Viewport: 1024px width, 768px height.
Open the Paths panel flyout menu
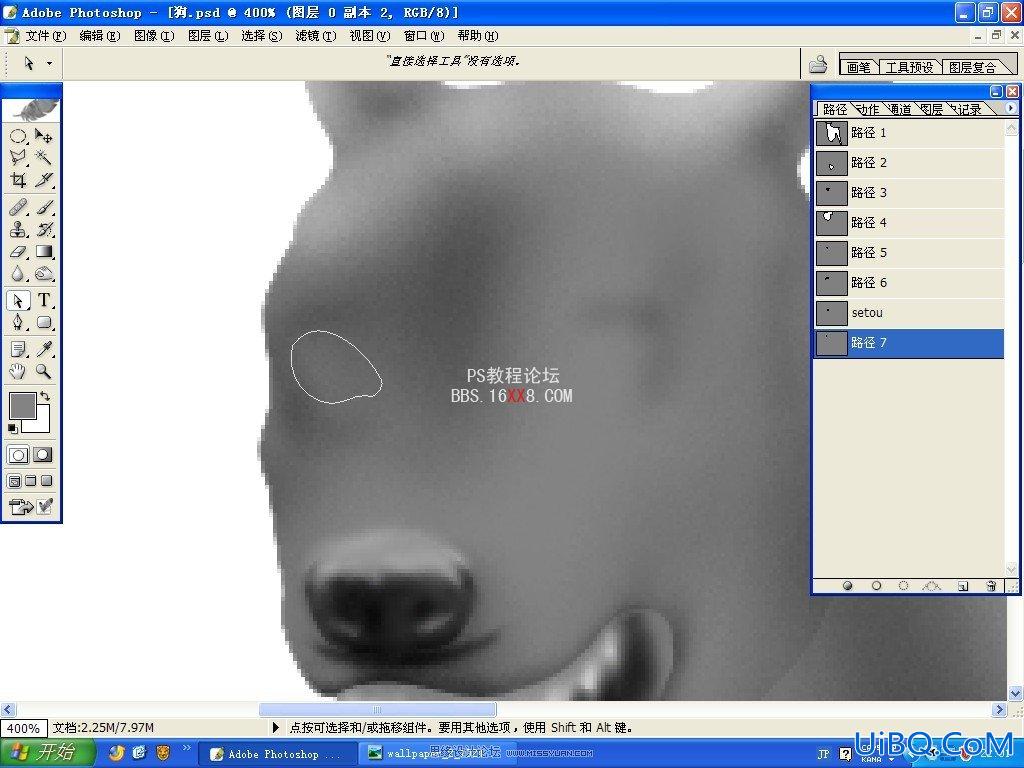coord(1010,108)
